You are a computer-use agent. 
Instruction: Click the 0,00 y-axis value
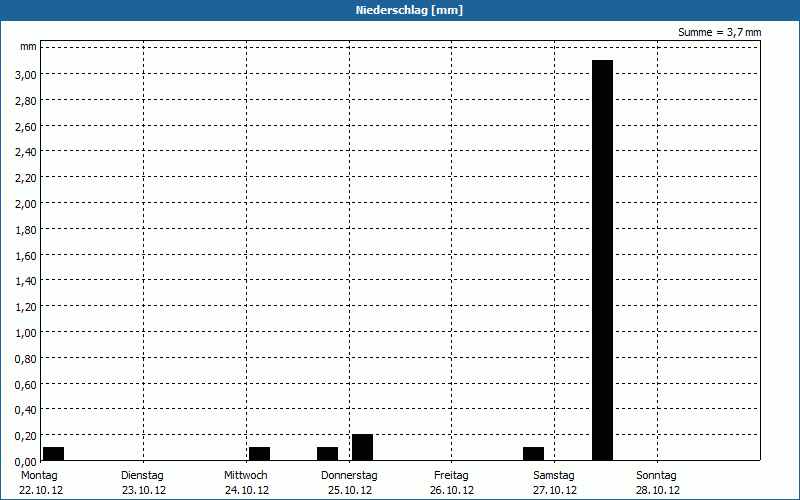pos(26,462)
